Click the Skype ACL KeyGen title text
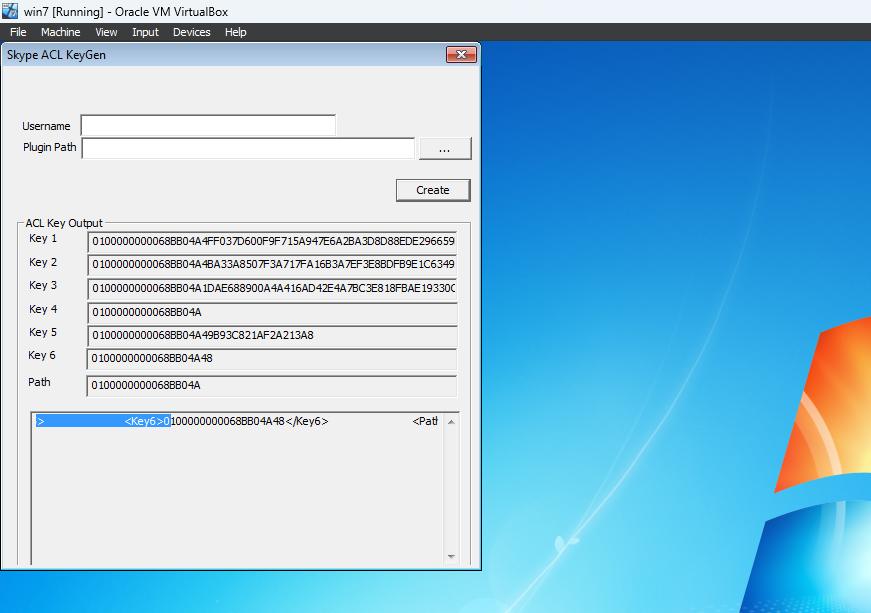Viewport: 871px width, 613px height. coord(56,55)
